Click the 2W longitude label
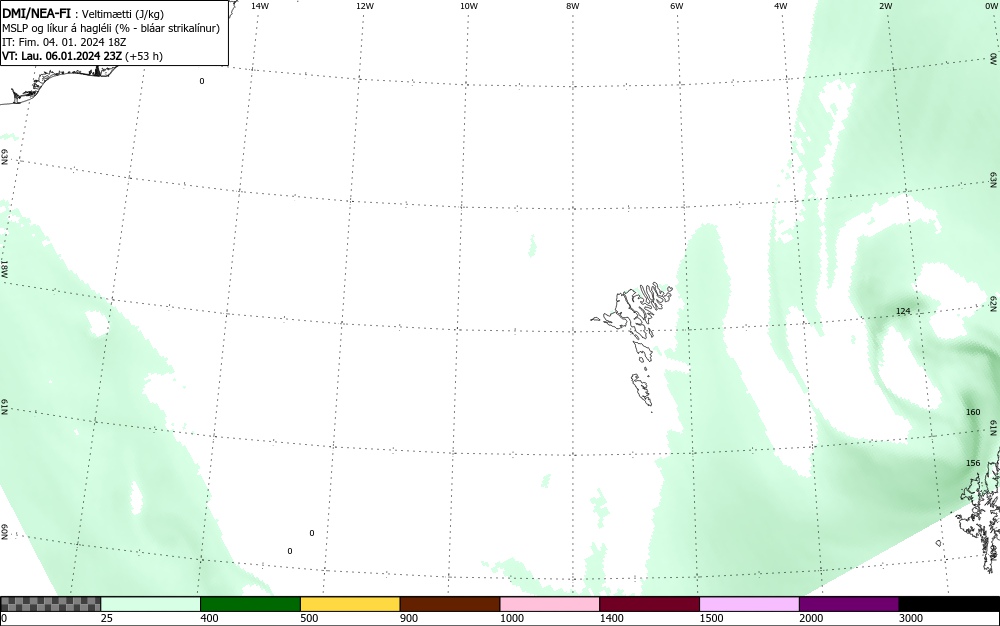Image resolution: width=1000 pixels, height=626 pixels. coord(885,6)
